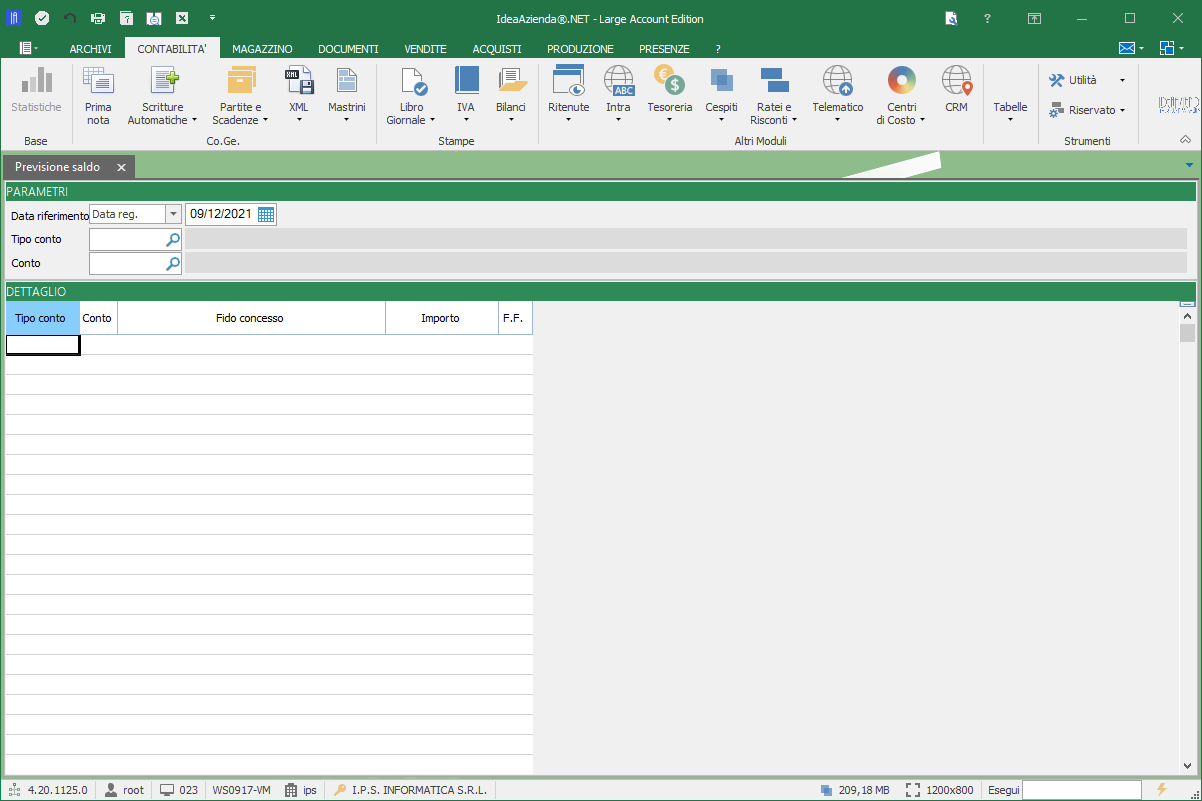This screenshot has width=1202, height=801.
Task: Switch to the MAGAZZINO ribbon tab
Action: tap(262, 49)
